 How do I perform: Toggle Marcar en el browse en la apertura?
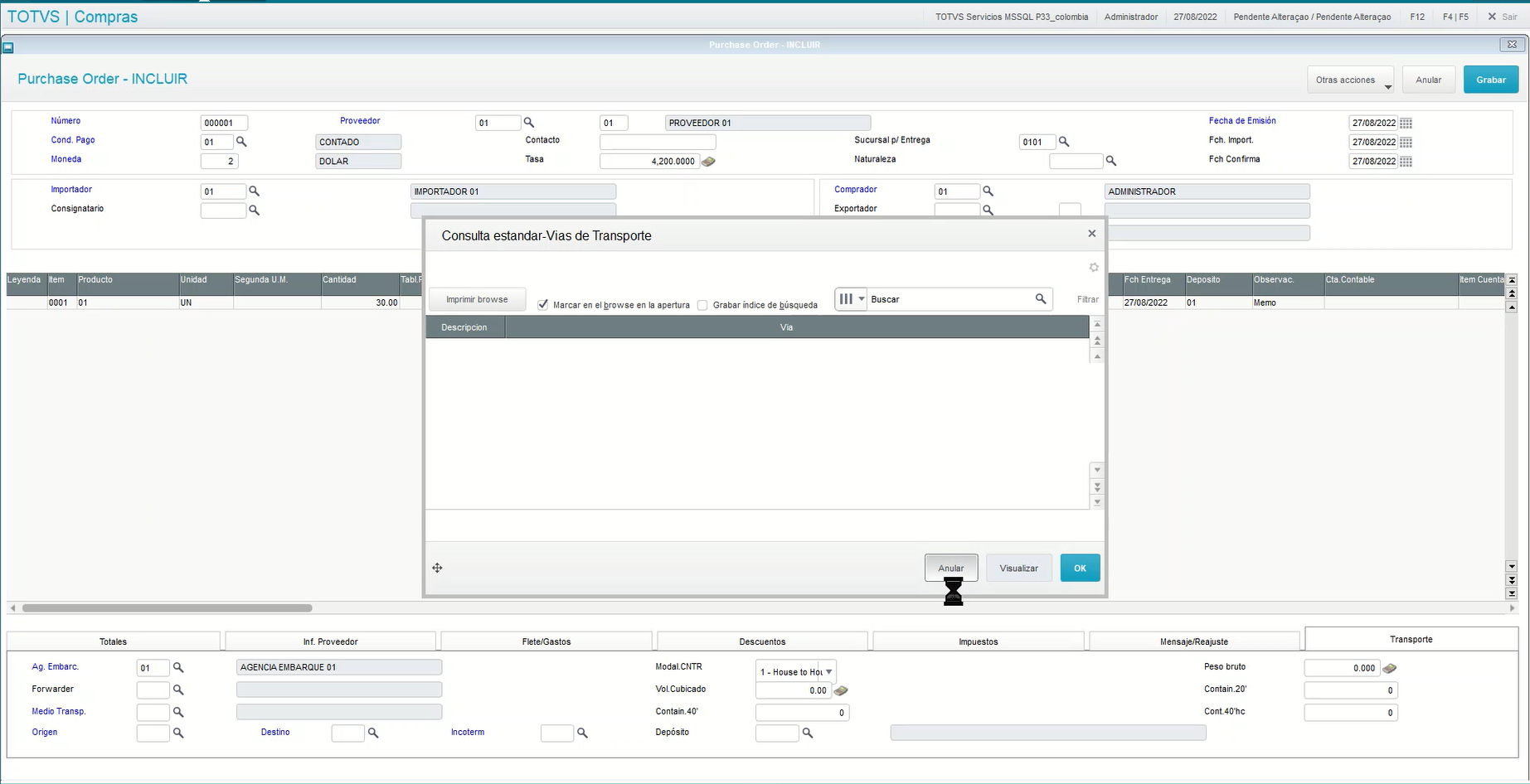pyautogui.click(x=543, y=305)
